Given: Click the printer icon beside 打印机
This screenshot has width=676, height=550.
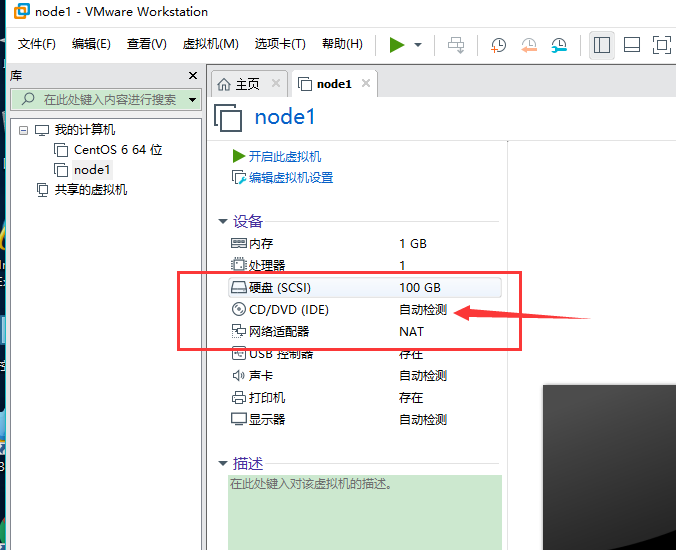Looking at the screenshot, I should click(x=239, y=397).
